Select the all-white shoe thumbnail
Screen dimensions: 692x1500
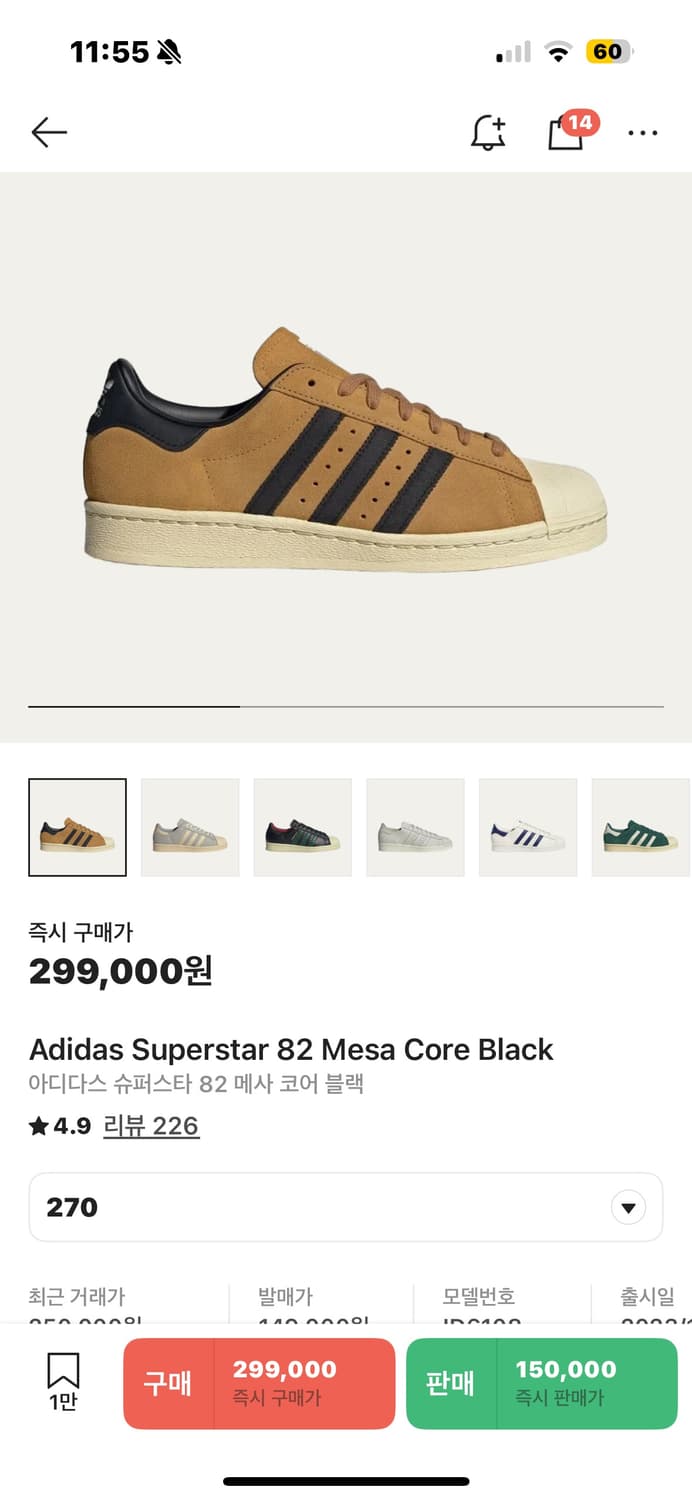pyautogui.click(x=415, y=828)
